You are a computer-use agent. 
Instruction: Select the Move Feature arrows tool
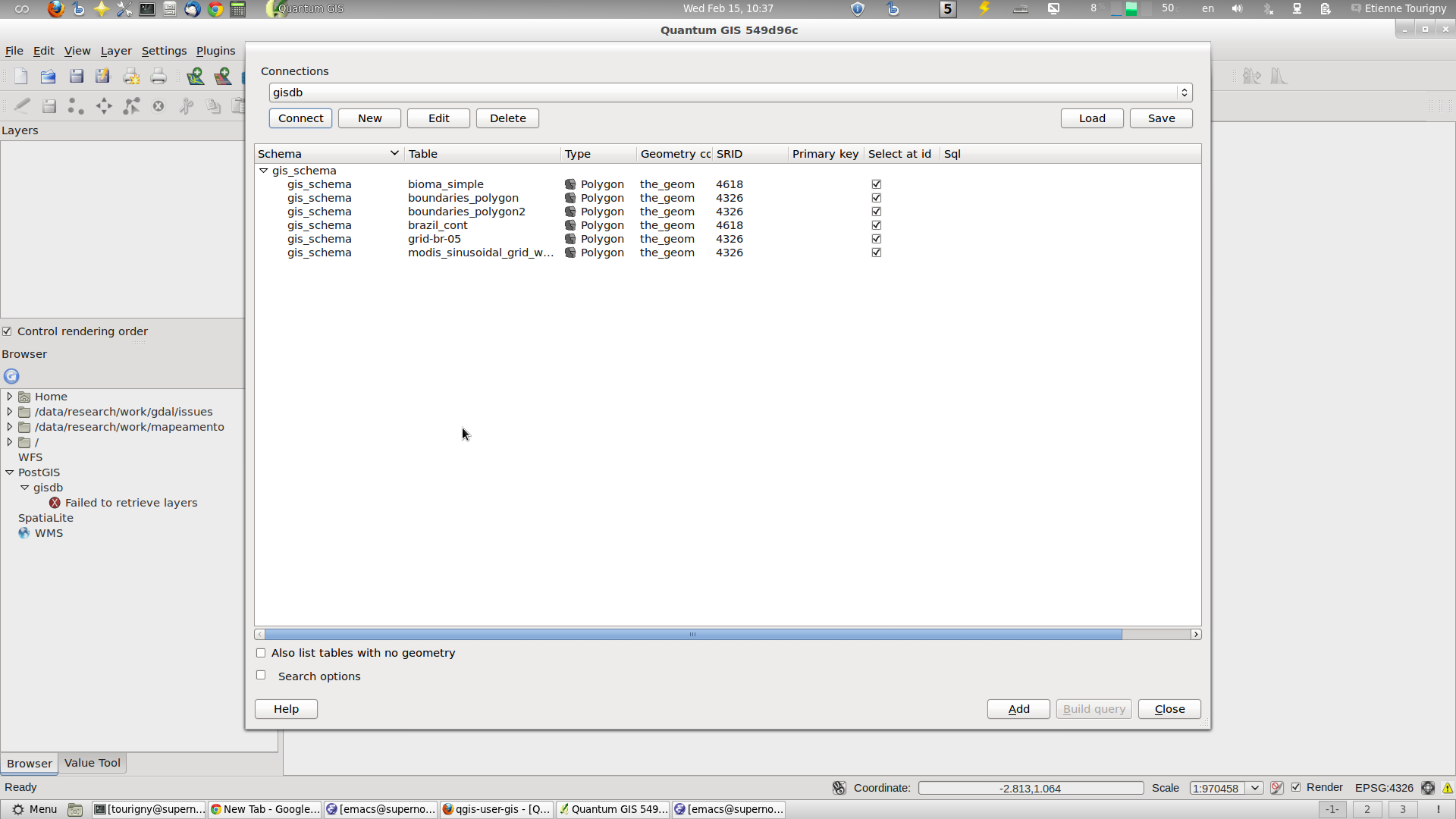coord(104,106)
